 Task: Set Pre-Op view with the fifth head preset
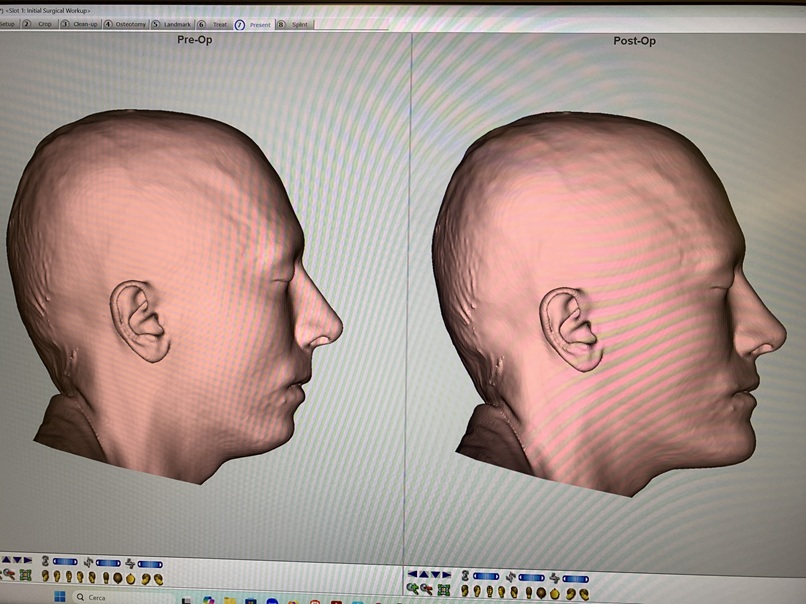coord(92,577)
